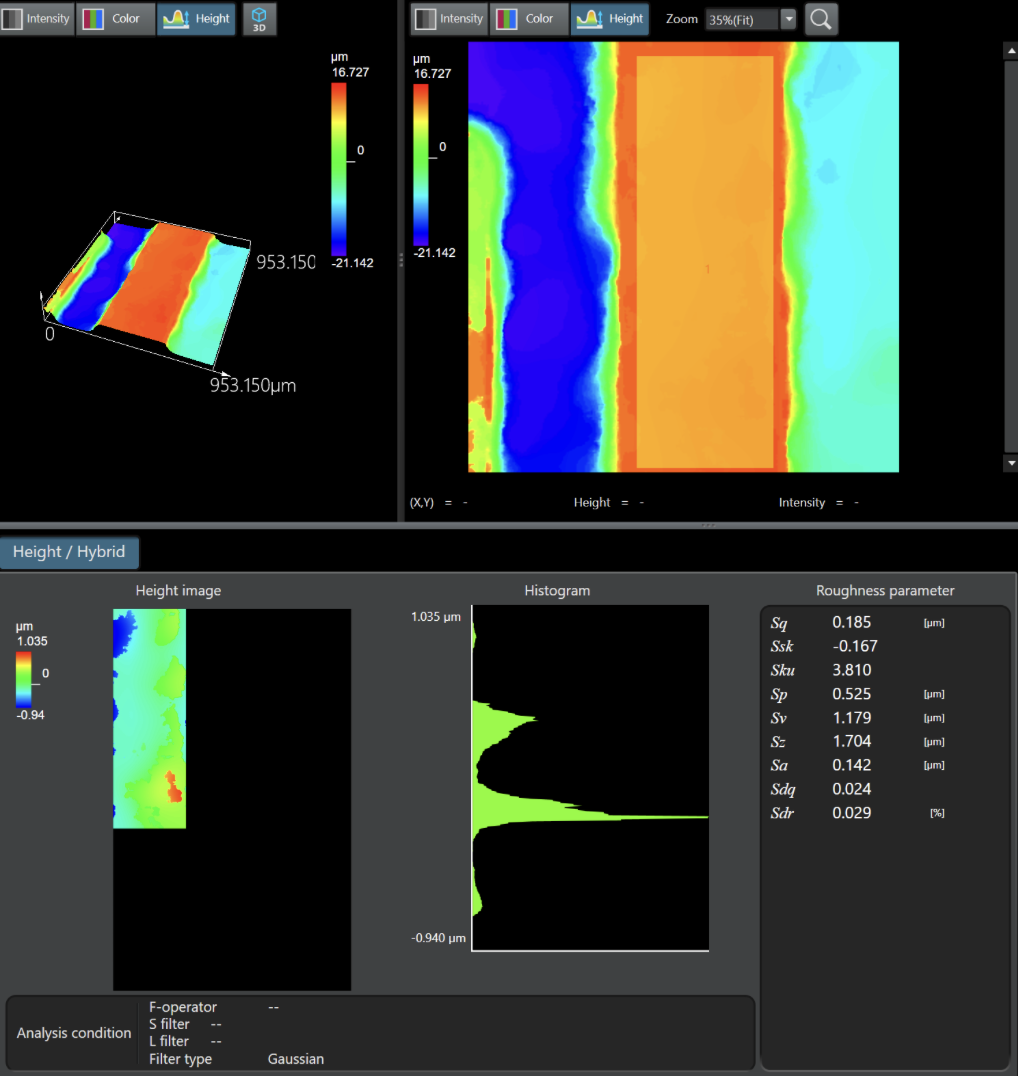This screenshot has width=1018, height=1076.
Task: Select Color display in right image panel
Action: (528, 19)
